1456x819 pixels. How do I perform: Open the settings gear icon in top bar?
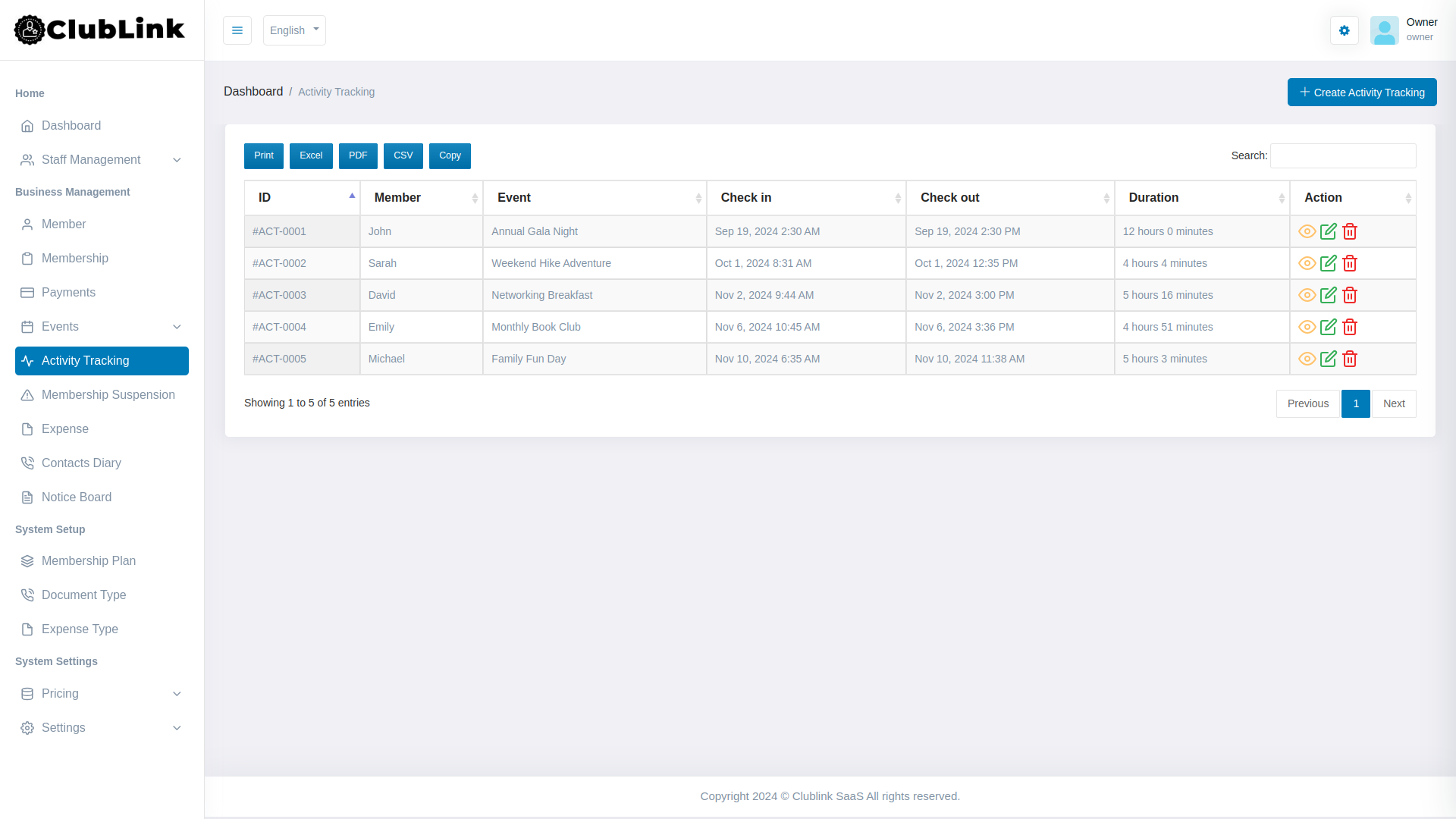click(1344, 30)
